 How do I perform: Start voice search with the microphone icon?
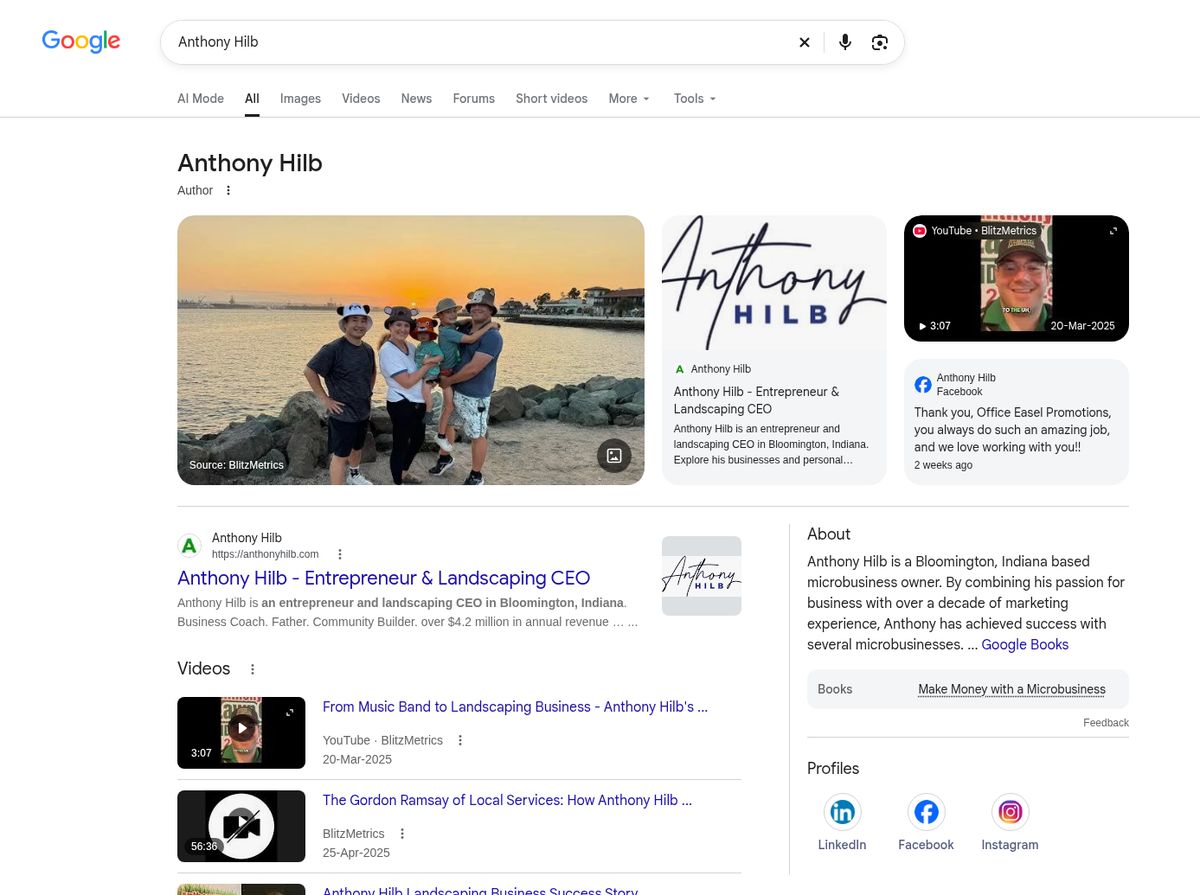point(845,42)
